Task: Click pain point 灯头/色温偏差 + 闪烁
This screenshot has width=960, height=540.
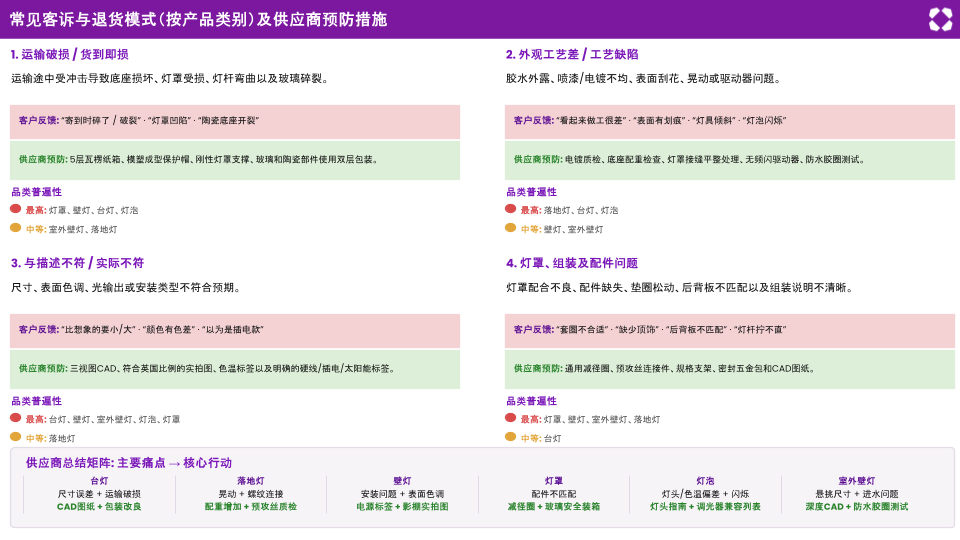Action: 705,494
